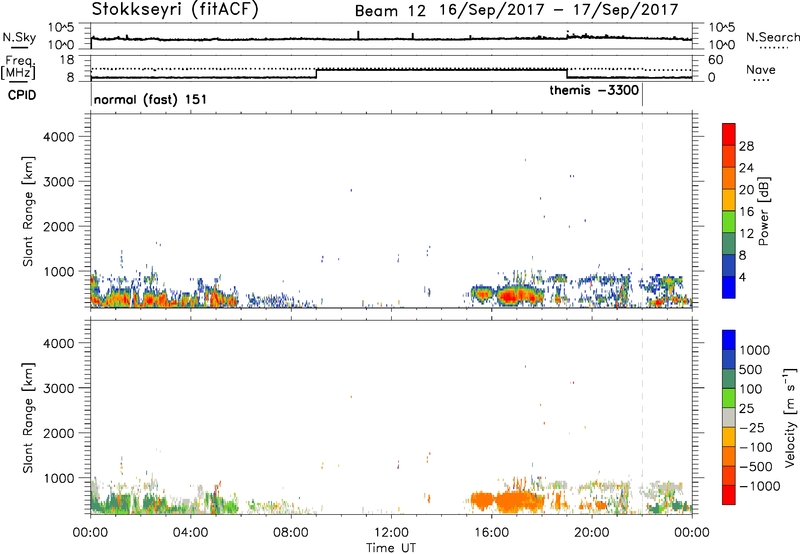
Task: Click the '3000' range label on velocity panel
Action: coord(59,388)
